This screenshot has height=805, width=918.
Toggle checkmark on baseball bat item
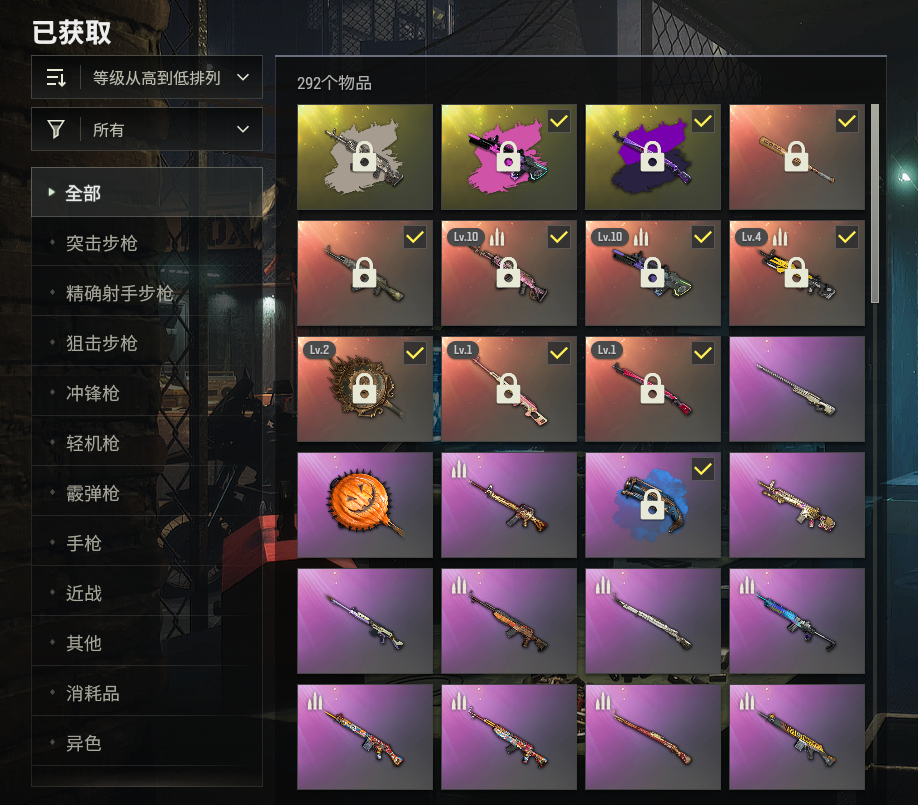pyautogui.click(x=847, y=121)
